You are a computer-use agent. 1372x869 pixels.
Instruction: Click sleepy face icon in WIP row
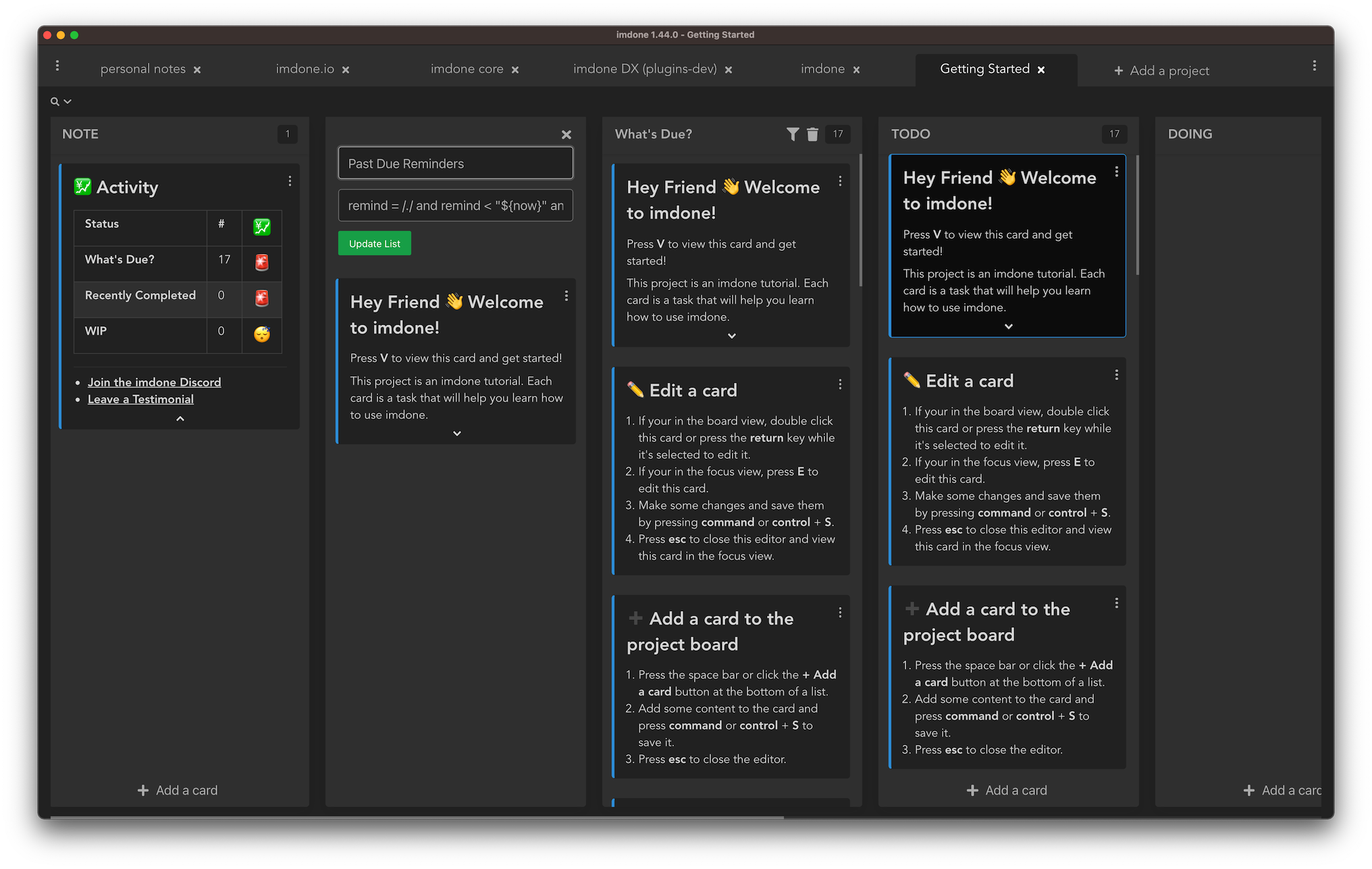(262, 334)
